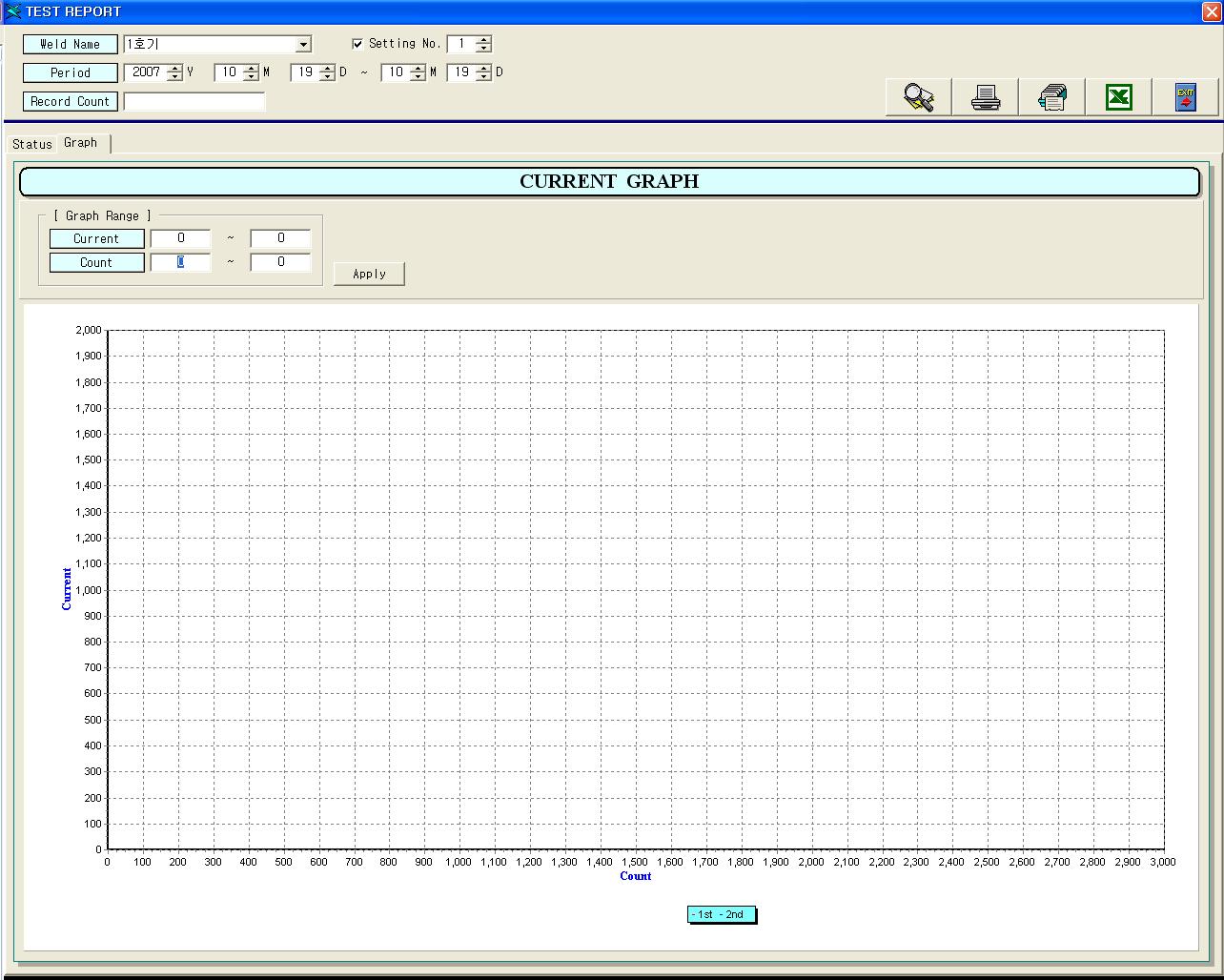This screenshot has height=980, width=1224.
Task: Click the Count range maximum field
Action: click(280, 262)
